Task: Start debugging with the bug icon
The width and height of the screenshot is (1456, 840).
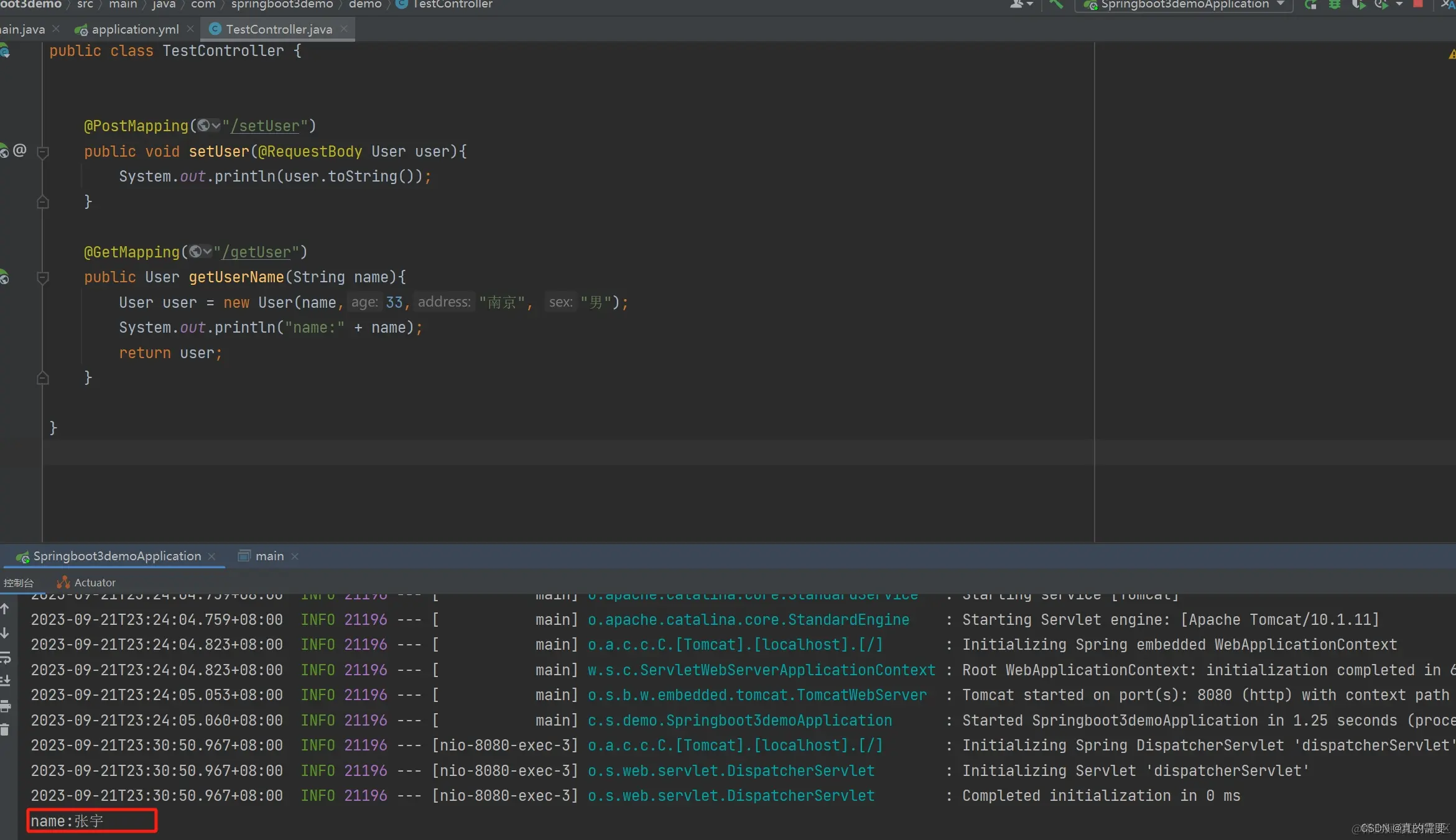Action: coord(1334,4)
